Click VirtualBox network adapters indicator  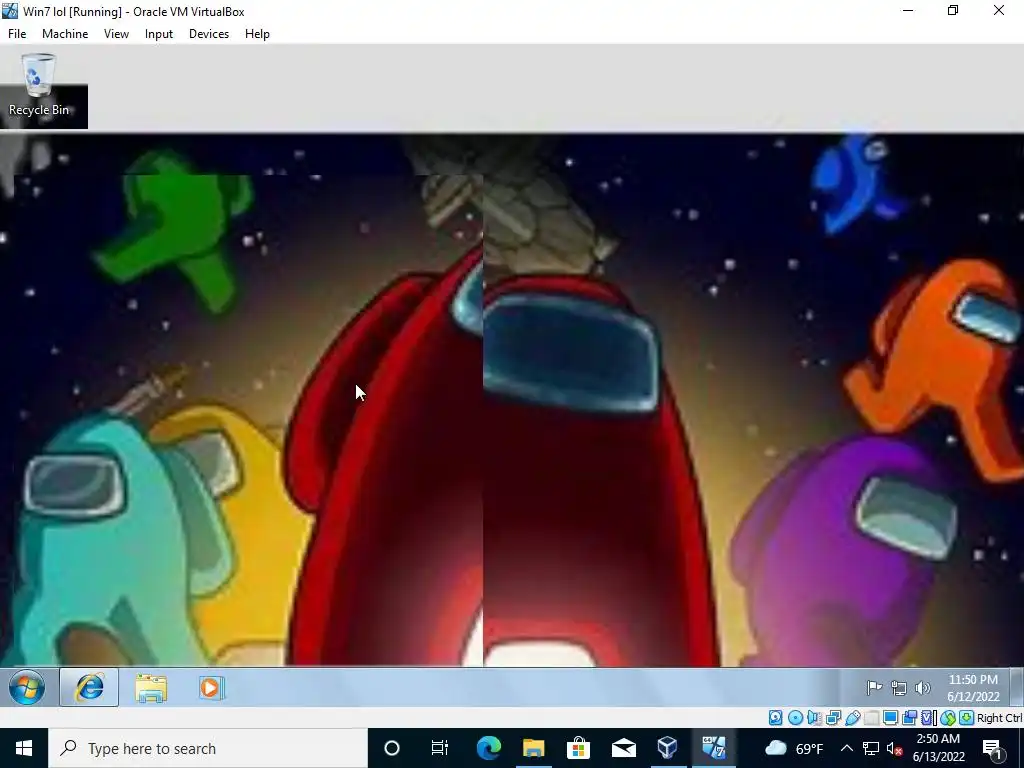tap(833, 718)
